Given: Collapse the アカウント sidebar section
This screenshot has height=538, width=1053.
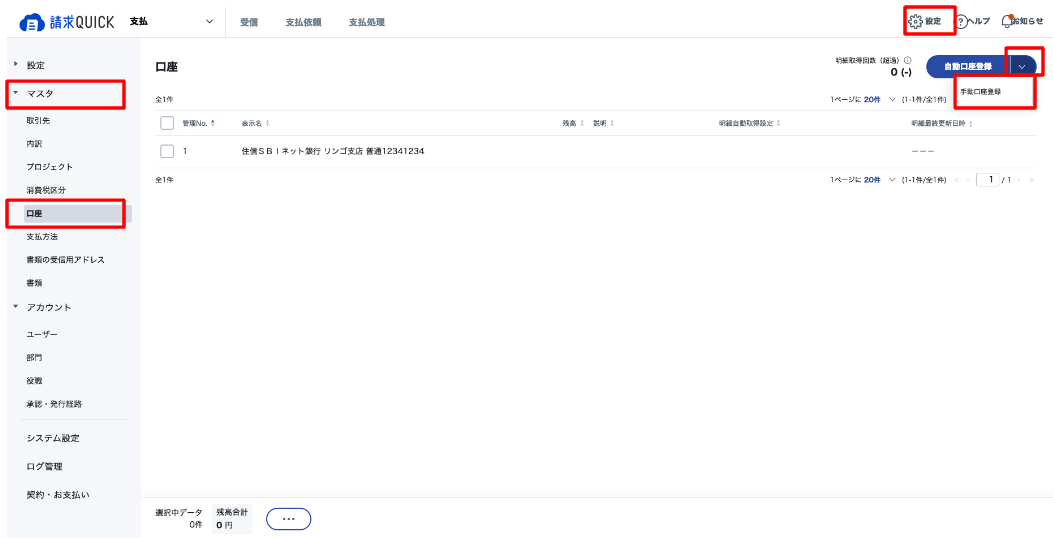Looking at the screenshot, I should [x=16, y=307].
